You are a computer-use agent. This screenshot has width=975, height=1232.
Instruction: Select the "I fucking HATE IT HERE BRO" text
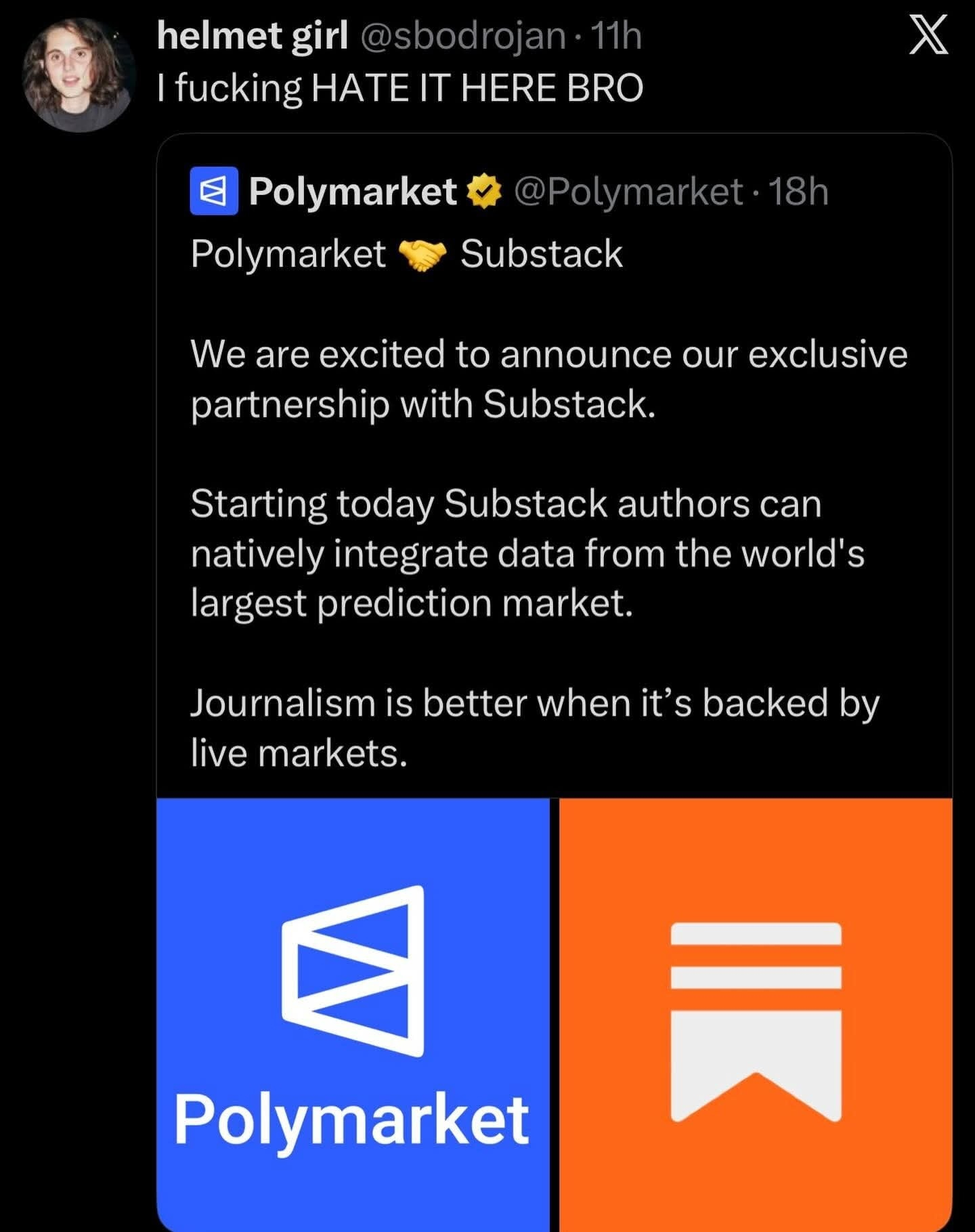coord(399,88)
